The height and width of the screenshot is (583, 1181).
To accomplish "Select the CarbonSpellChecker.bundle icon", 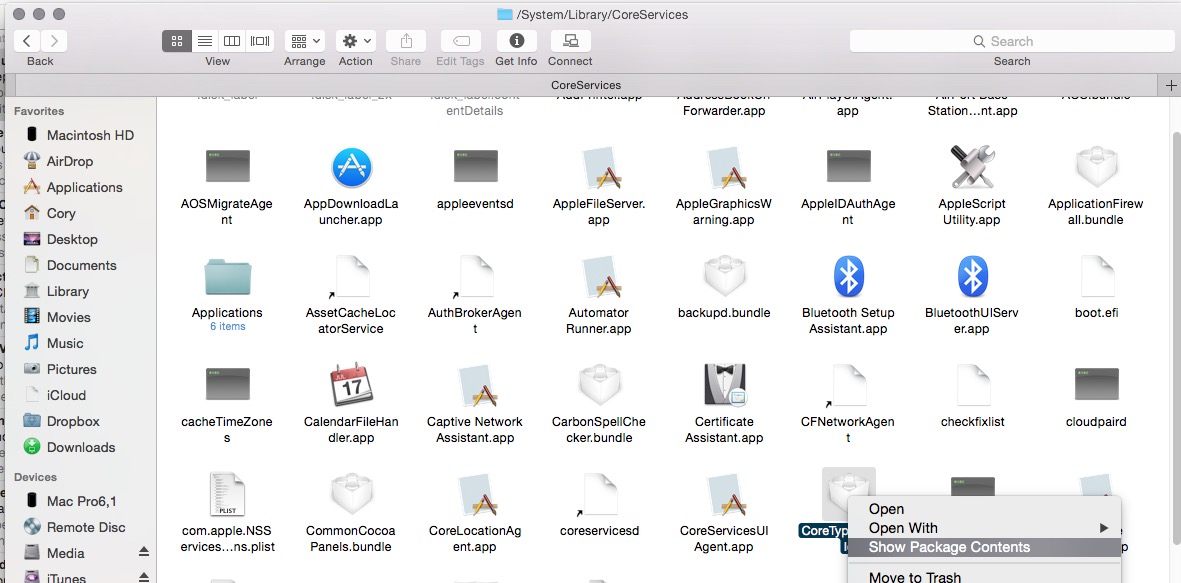I will [600, 386].
